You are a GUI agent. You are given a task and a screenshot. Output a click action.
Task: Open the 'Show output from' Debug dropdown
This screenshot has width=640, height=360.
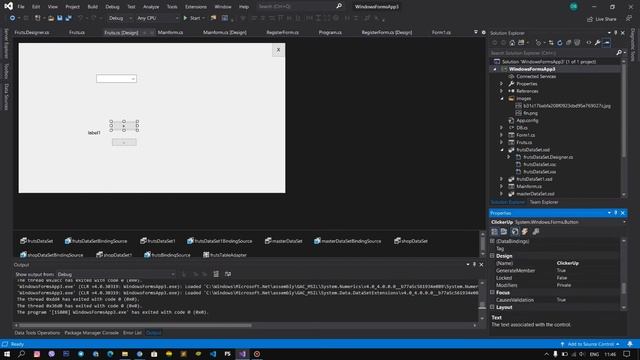click(x=116, y=274)
